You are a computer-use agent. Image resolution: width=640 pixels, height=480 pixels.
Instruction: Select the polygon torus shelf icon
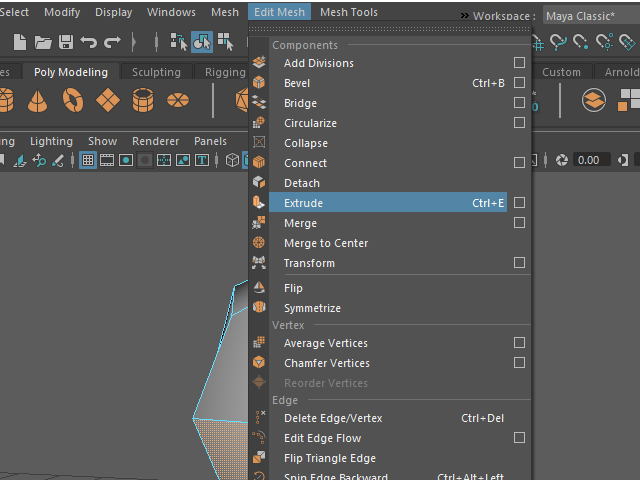click(73, 101)
